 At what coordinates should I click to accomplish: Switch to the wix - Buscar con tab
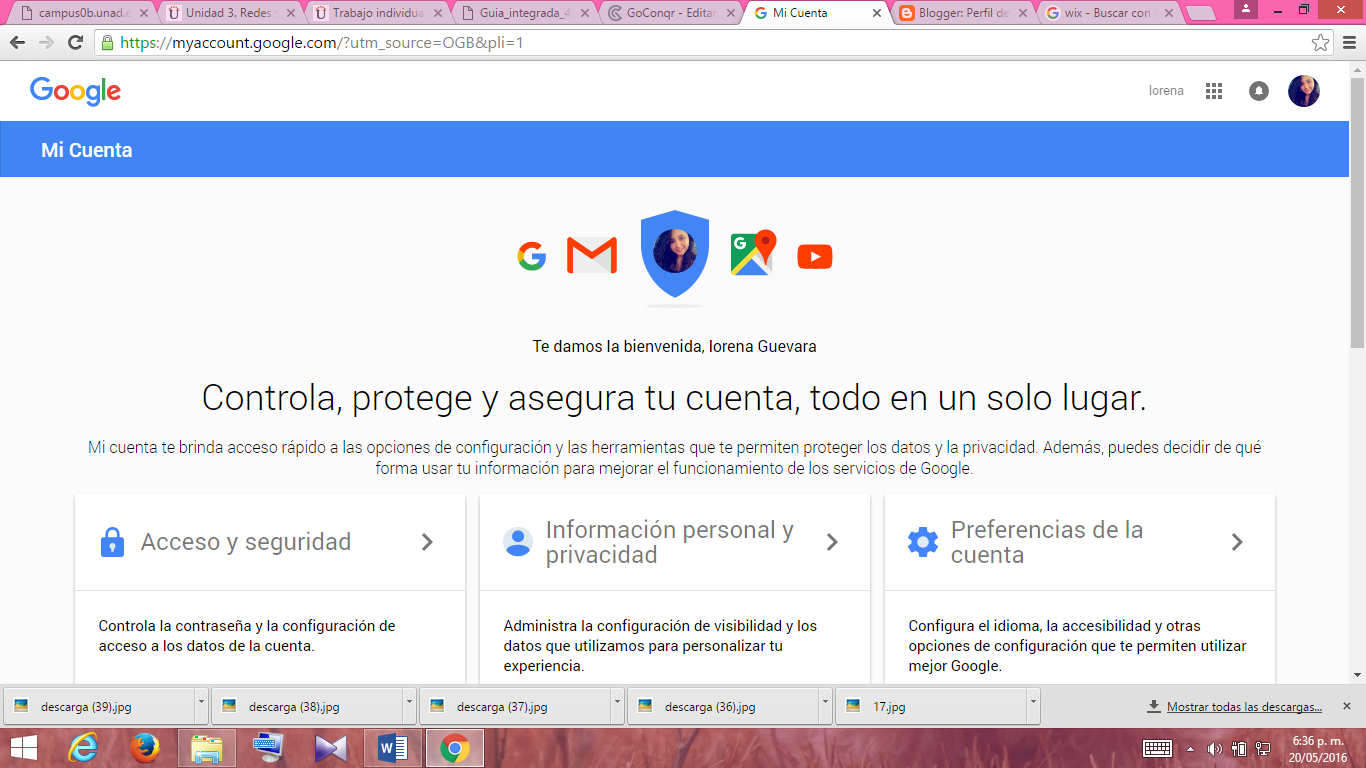1111,14
